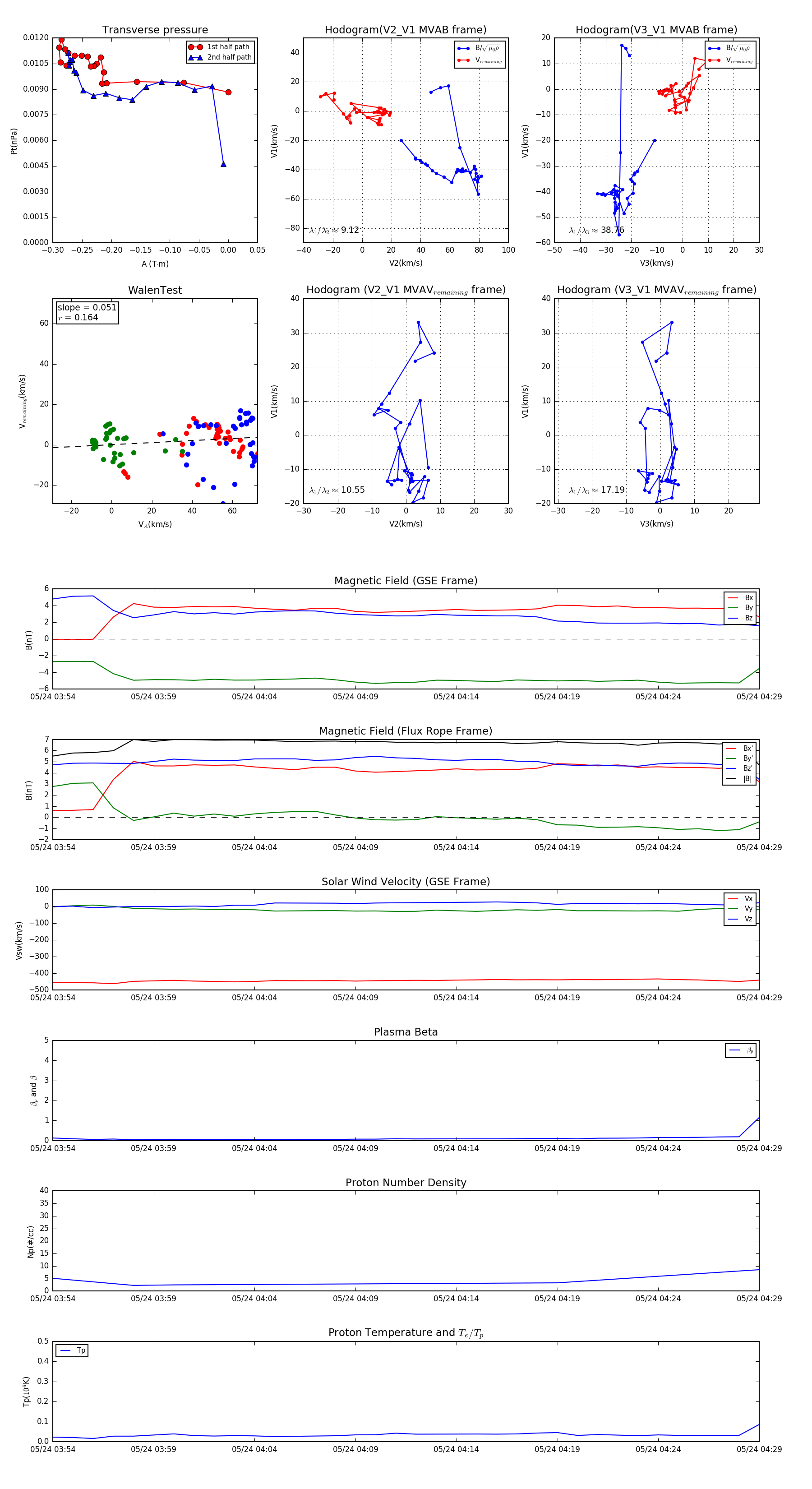
Task: Select the '|B|' legend entry
Action: (740, 779)
